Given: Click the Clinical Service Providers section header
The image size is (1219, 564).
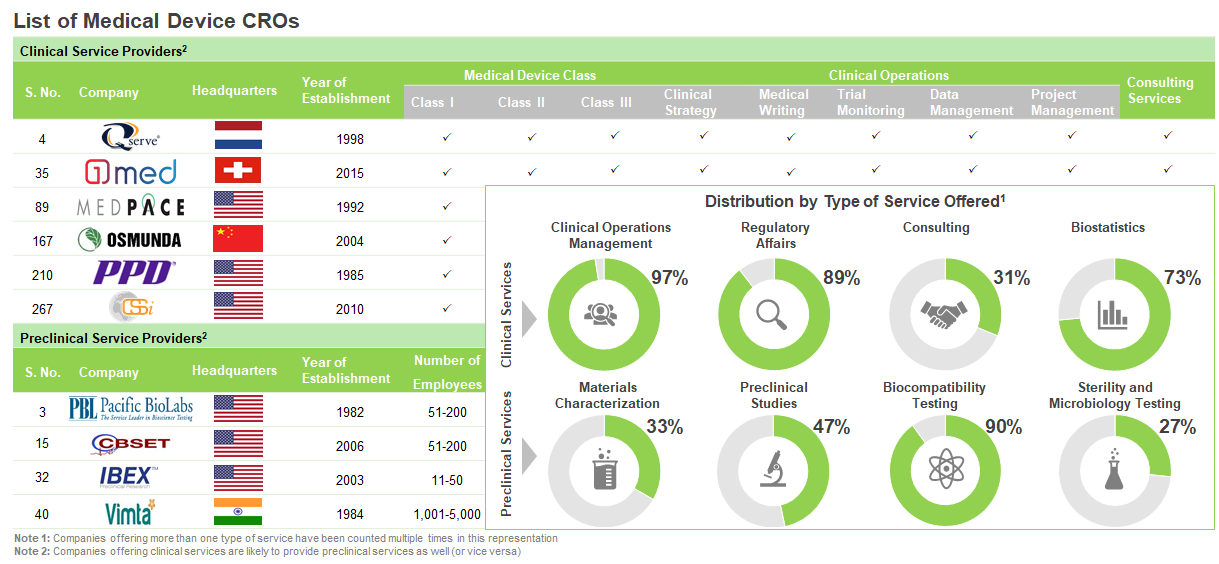Looking at the screenshot, I should pos(614,50).
